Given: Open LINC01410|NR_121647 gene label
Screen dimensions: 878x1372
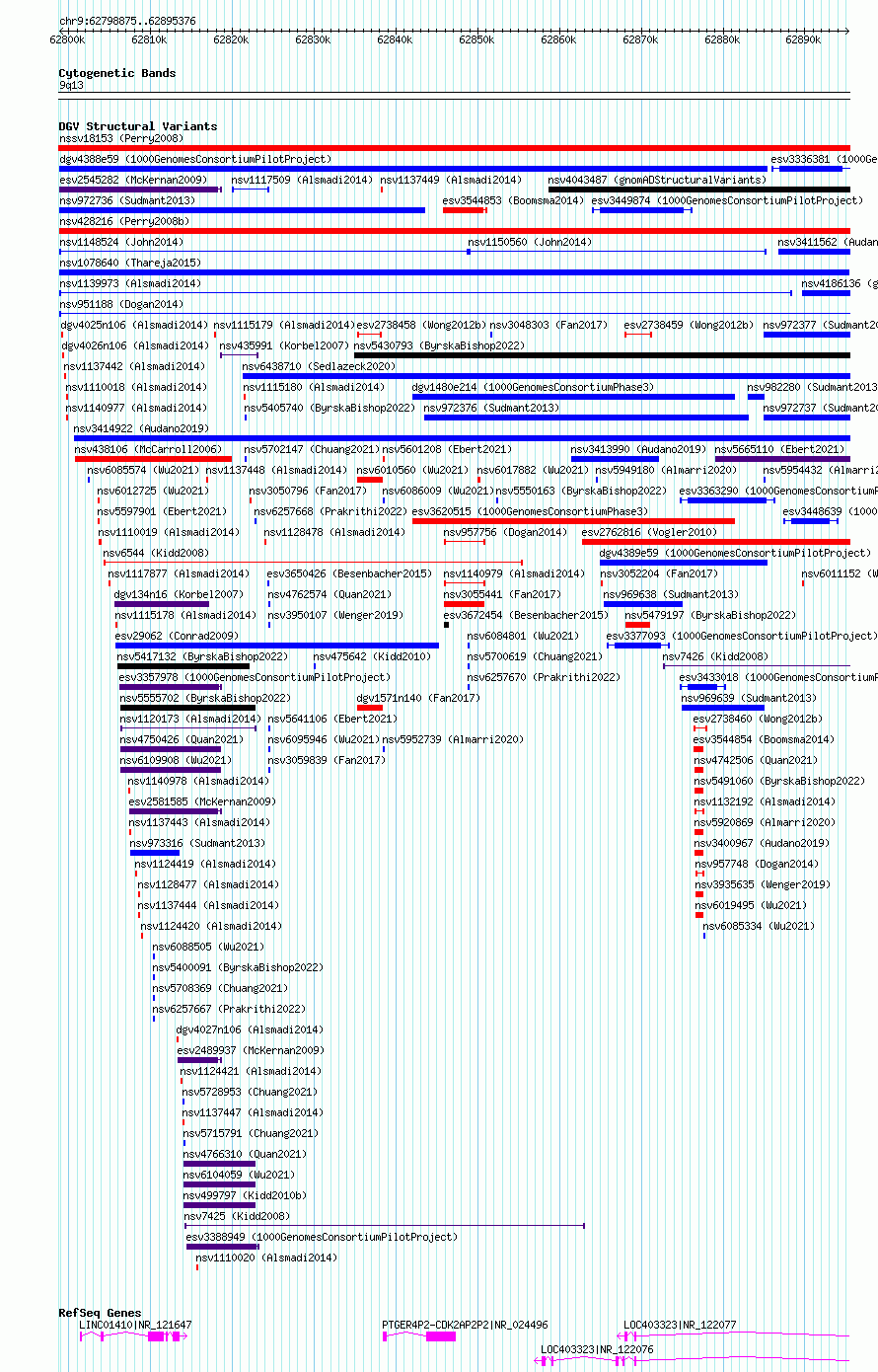Looking at the screenshot, I should pyautogui.click(x=135, y=1325).
